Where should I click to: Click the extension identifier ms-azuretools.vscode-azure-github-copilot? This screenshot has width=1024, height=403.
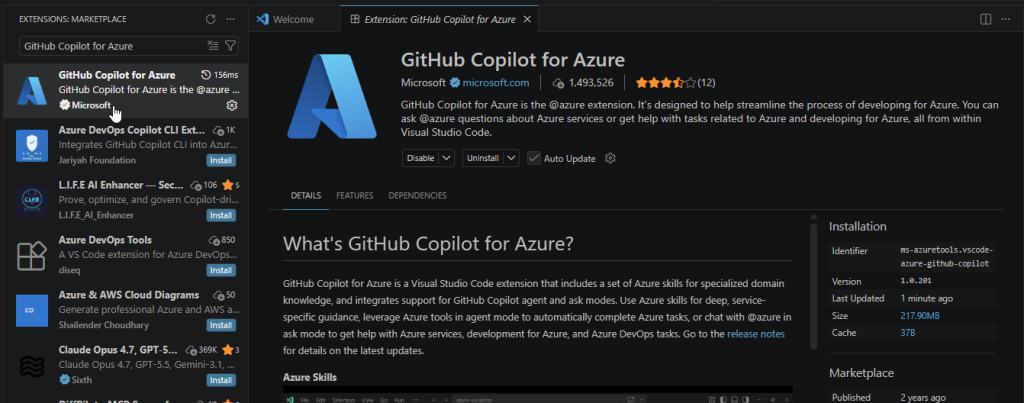pos(946,257)
